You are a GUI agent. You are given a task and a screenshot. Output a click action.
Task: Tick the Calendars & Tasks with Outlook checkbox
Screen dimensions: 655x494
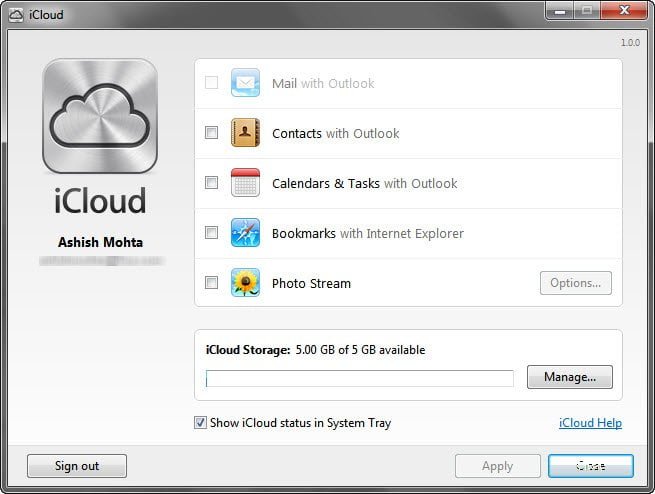(x=211, y=182)
